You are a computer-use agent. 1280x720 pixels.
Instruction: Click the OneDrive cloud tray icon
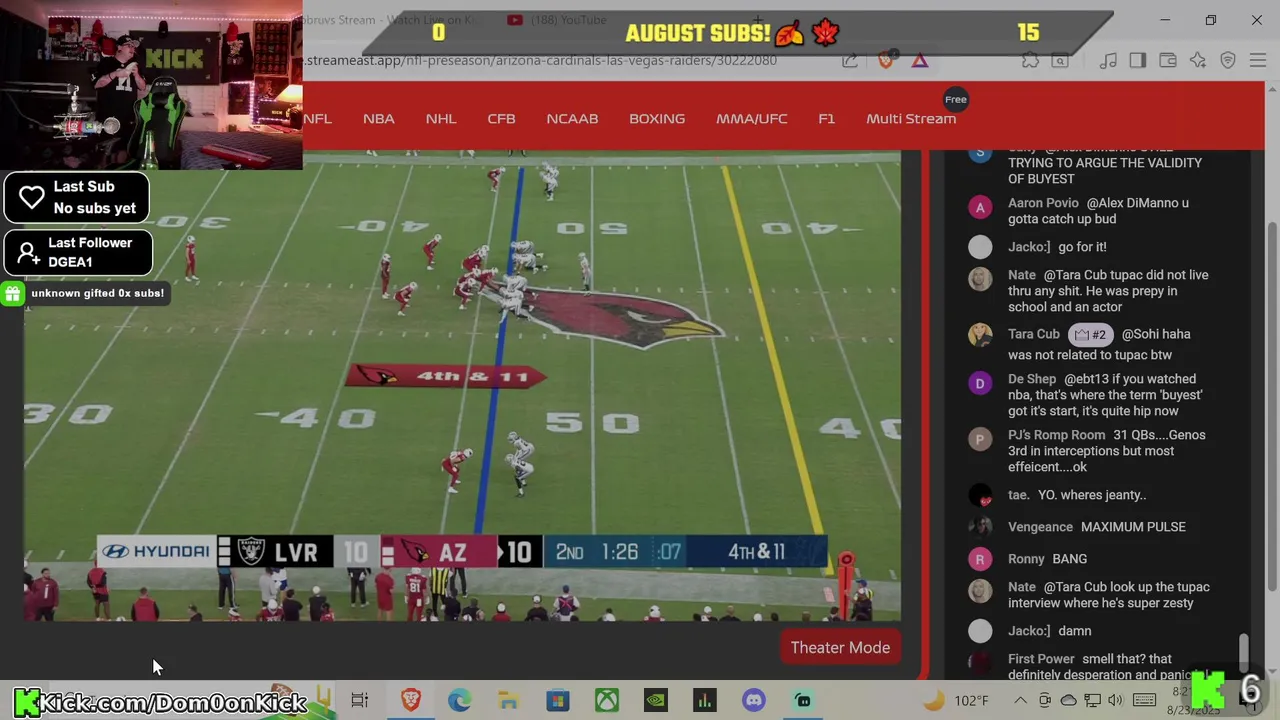[1068, 700]
